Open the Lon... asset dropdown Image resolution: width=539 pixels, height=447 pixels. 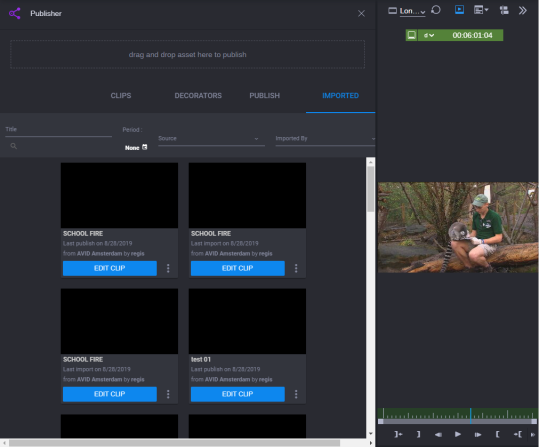point(412,11)
